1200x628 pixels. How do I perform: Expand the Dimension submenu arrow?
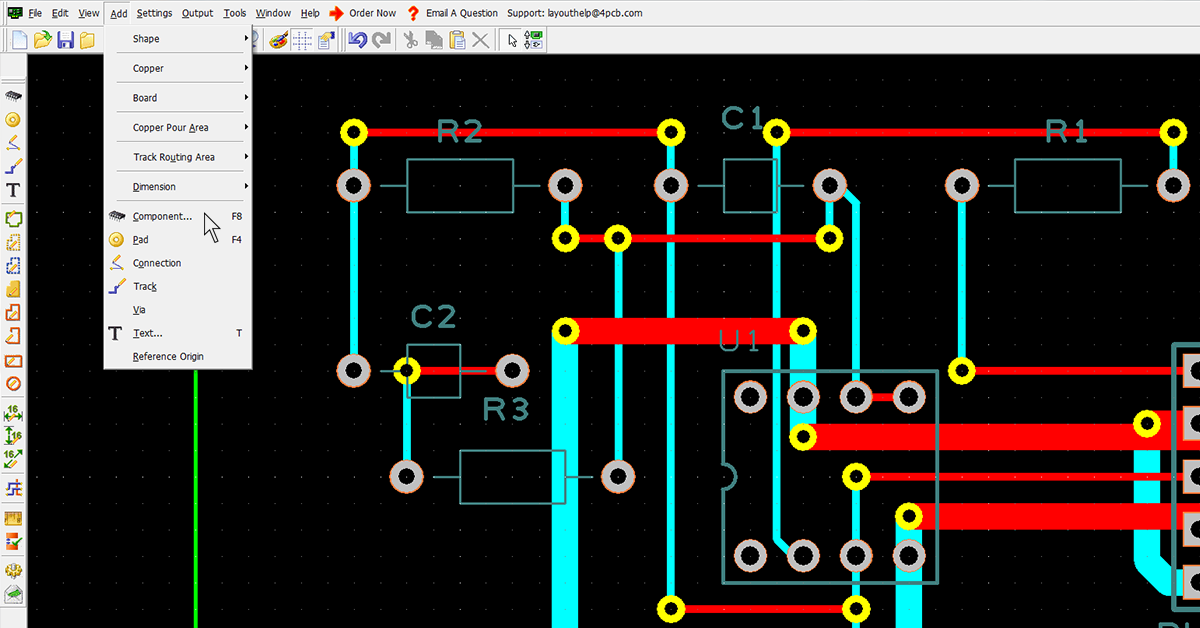click(246, 186)
